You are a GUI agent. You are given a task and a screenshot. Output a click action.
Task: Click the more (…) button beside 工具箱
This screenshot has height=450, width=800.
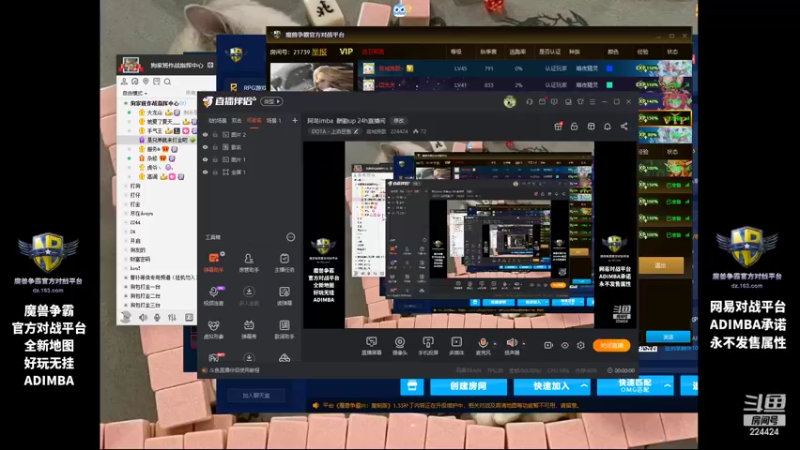[x=290, y=237]
